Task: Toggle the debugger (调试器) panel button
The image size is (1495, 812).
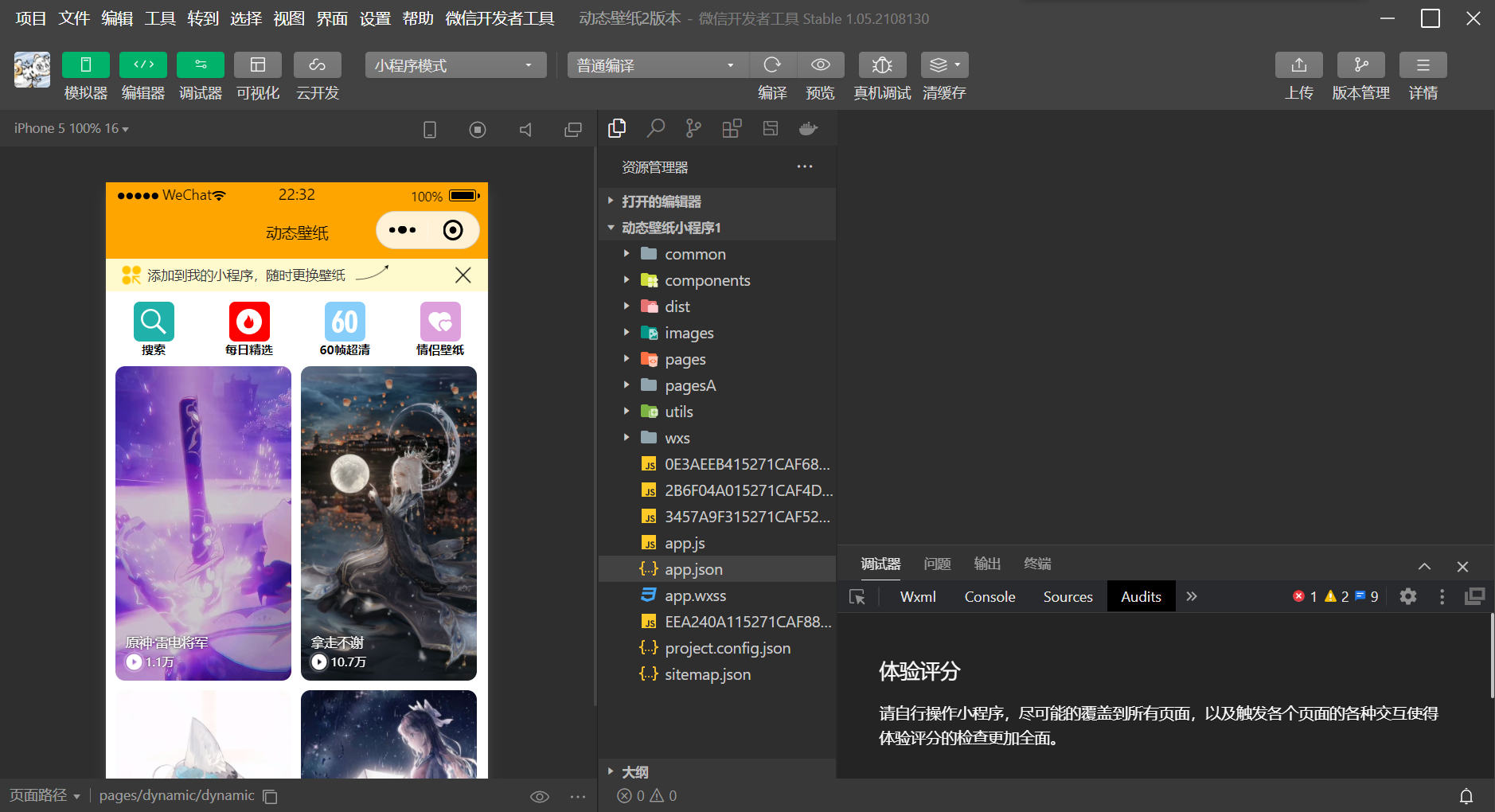Action: point(201,65)
